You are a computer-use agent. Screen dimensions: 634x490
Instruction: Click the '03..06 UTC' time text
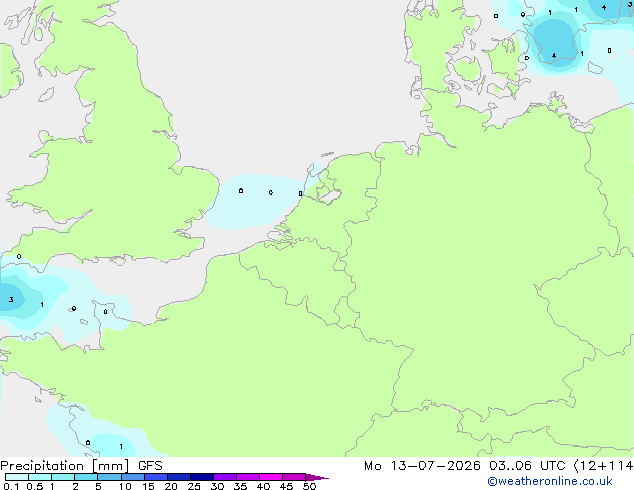coord(527,466)
